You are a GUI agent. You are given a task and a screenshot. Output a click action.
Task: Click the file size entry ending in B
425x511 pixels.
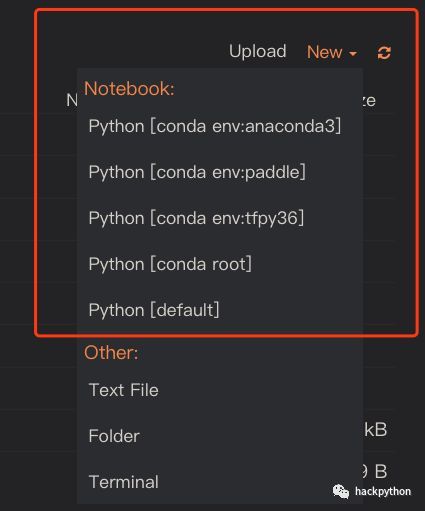(x=375, y=472)
